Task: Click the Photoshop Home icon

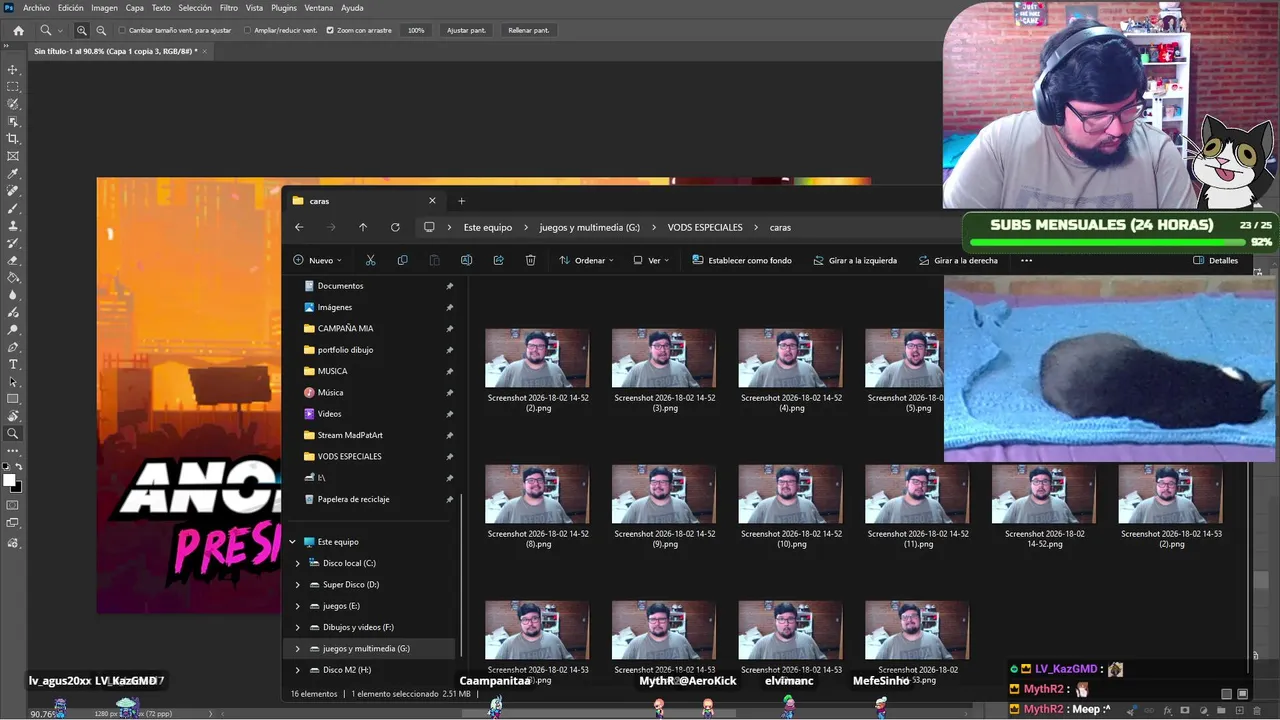Action: [x=18, y=30]
